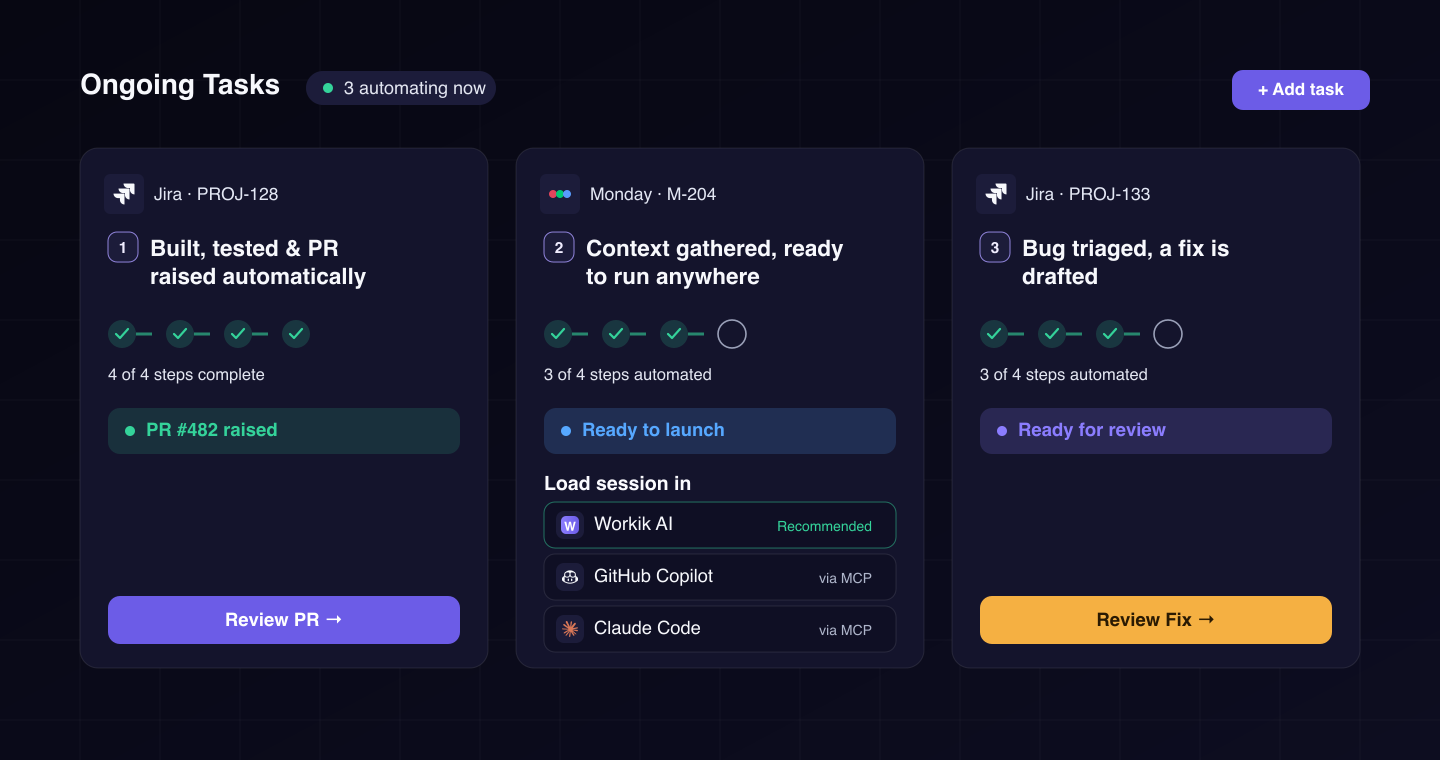
Task: Click the Claude Code starburst icon
Action: tap(570, 629)
